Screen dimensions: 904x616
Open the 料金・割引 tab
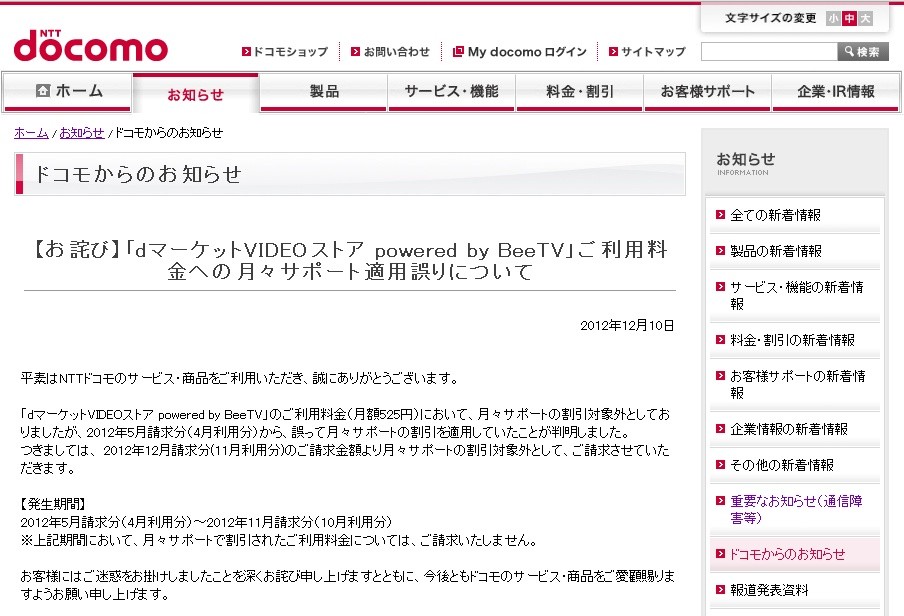pos(579,92)
